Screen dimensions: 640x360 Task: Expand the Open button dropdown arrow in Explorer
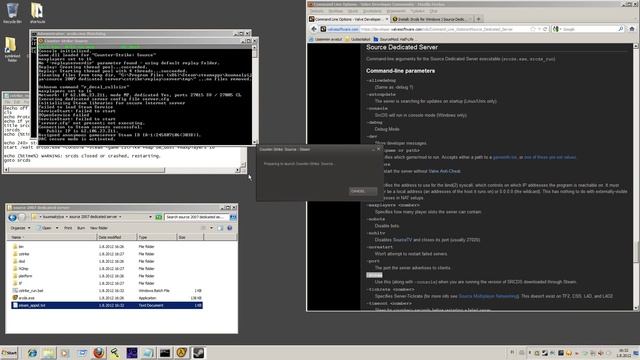click(57, 228)
